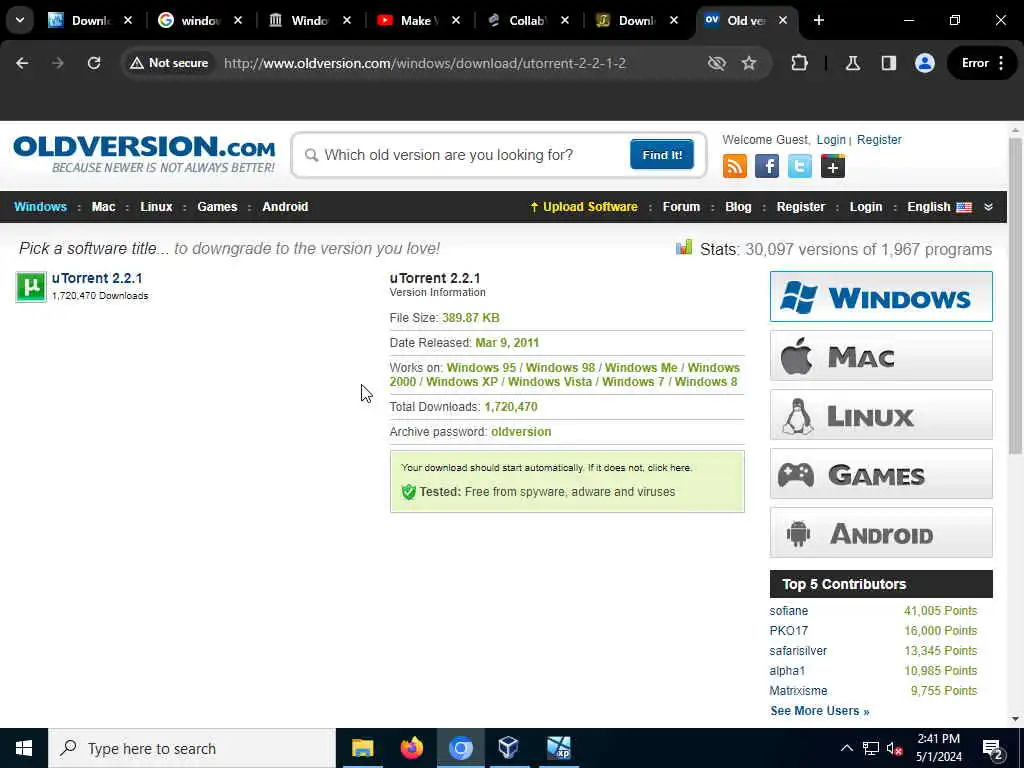This screenshot has width=1024, height=768.
Task: Open the network tray icon
Action: pos(871,749)
